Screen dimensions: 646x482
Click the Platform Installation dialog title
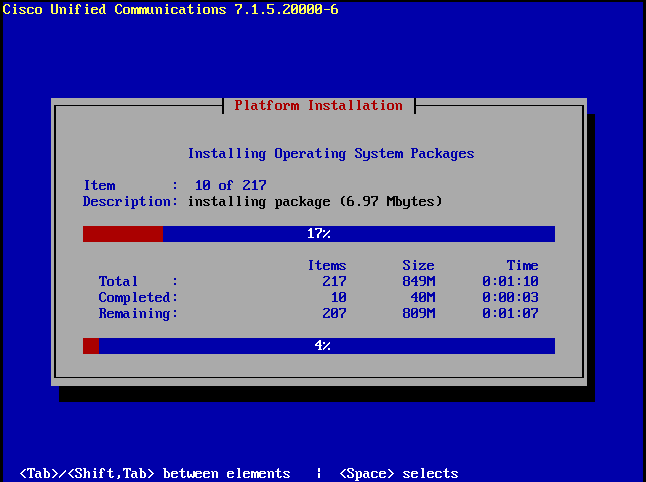[318, 106]
